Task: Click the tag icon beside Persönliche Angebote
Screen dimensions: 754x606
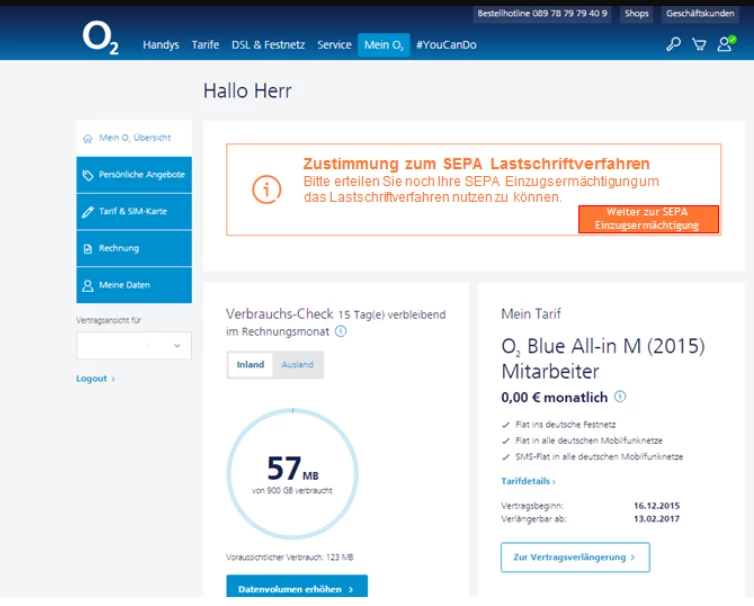Action: (x=88, y=175)
